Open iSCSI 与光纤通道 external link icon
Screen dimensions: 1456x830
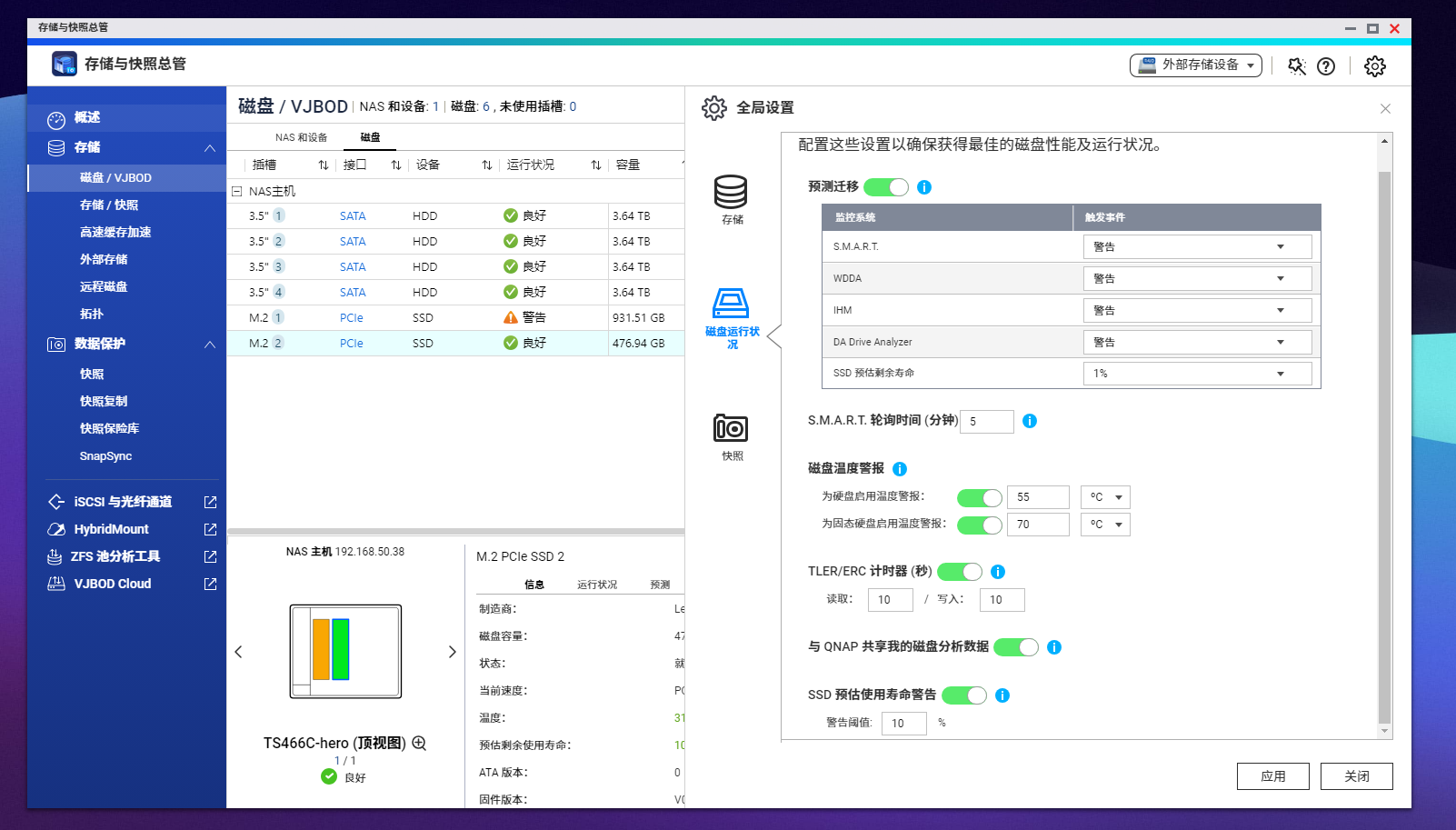click(210, 502)
